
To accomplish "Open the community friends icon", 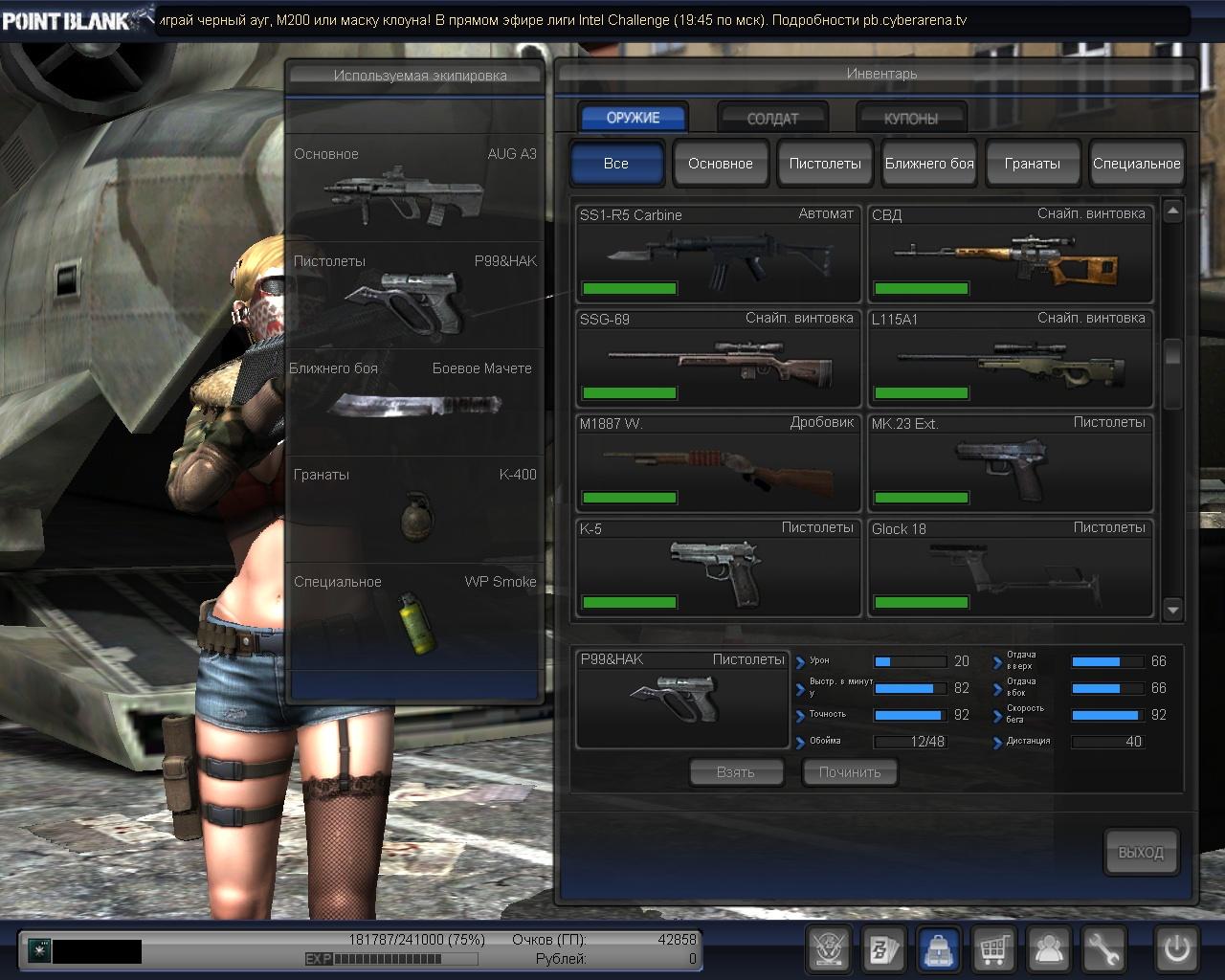I will tap(1050, 949).
